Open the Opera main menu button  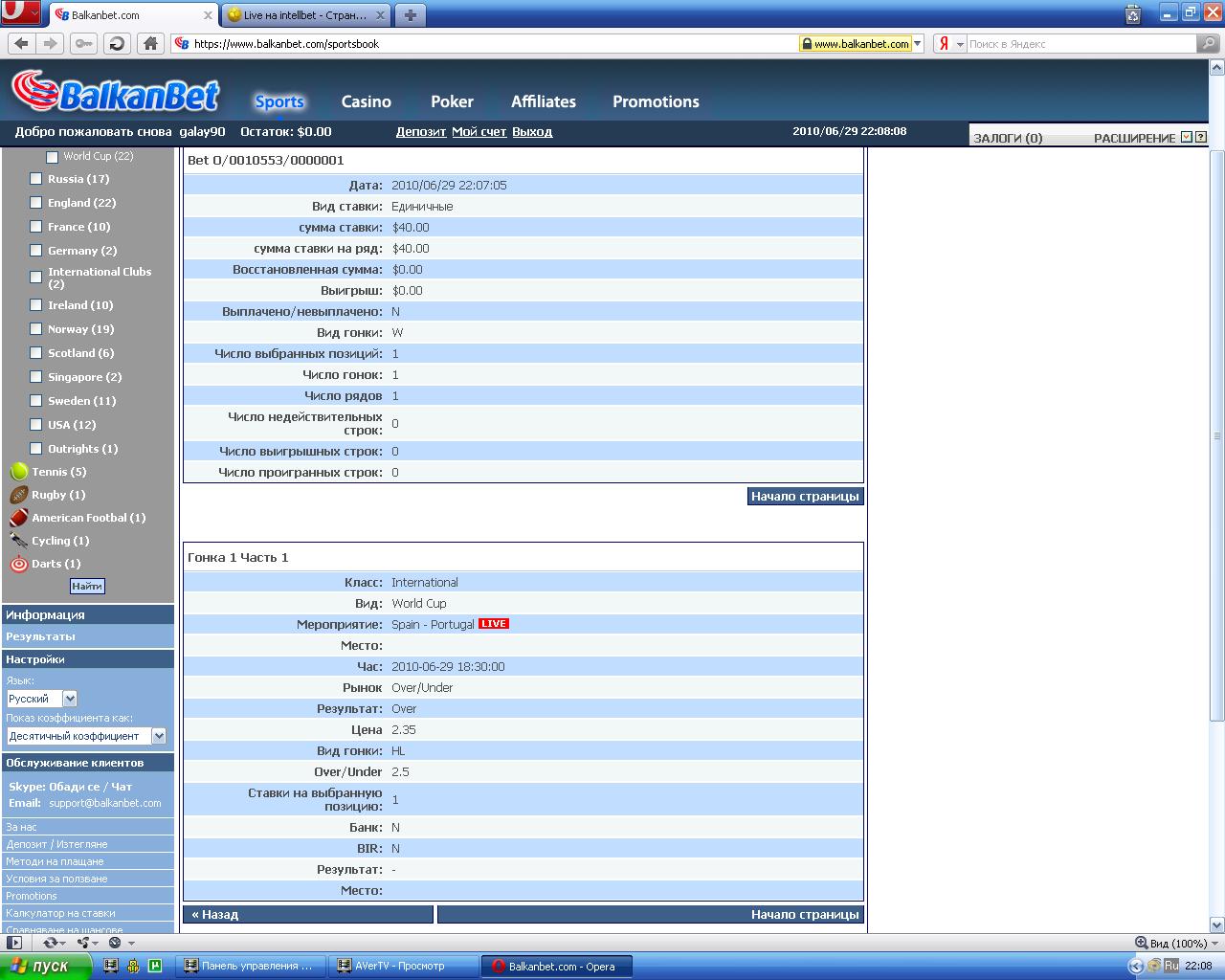click(x=21, y=13)
